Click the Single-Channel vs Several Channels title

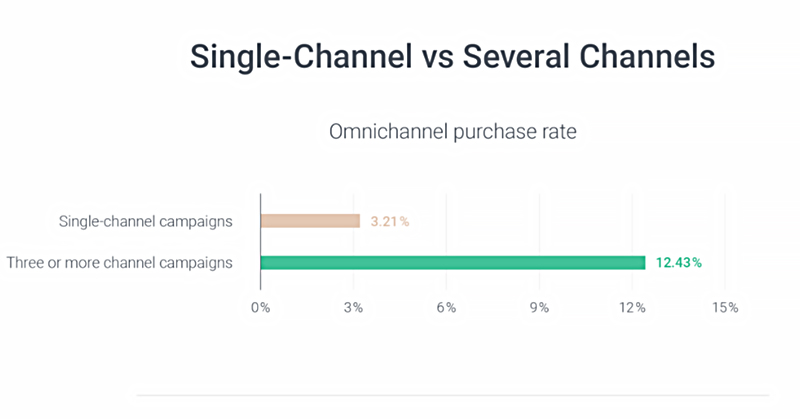coord(453,56)
